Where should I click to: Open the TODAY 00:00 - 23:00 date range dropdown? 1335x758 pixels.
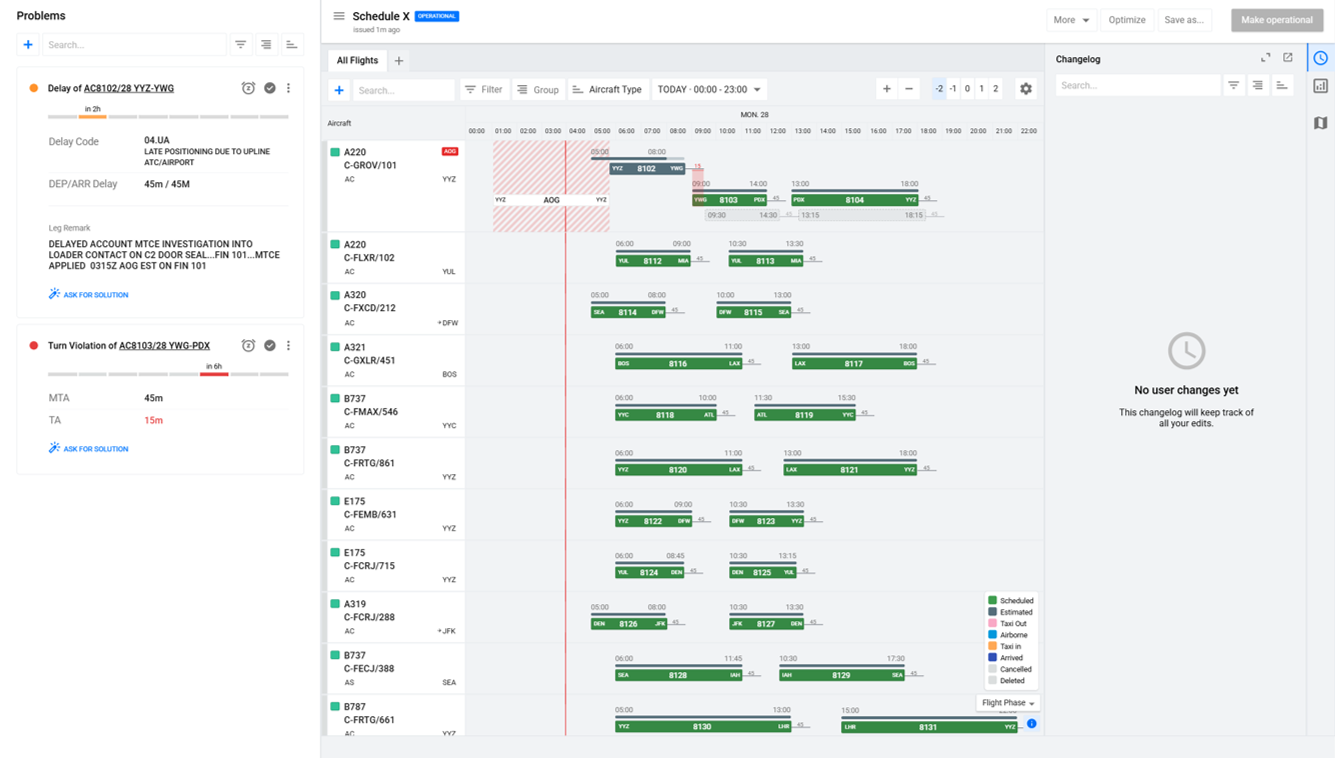click(709, 90)
